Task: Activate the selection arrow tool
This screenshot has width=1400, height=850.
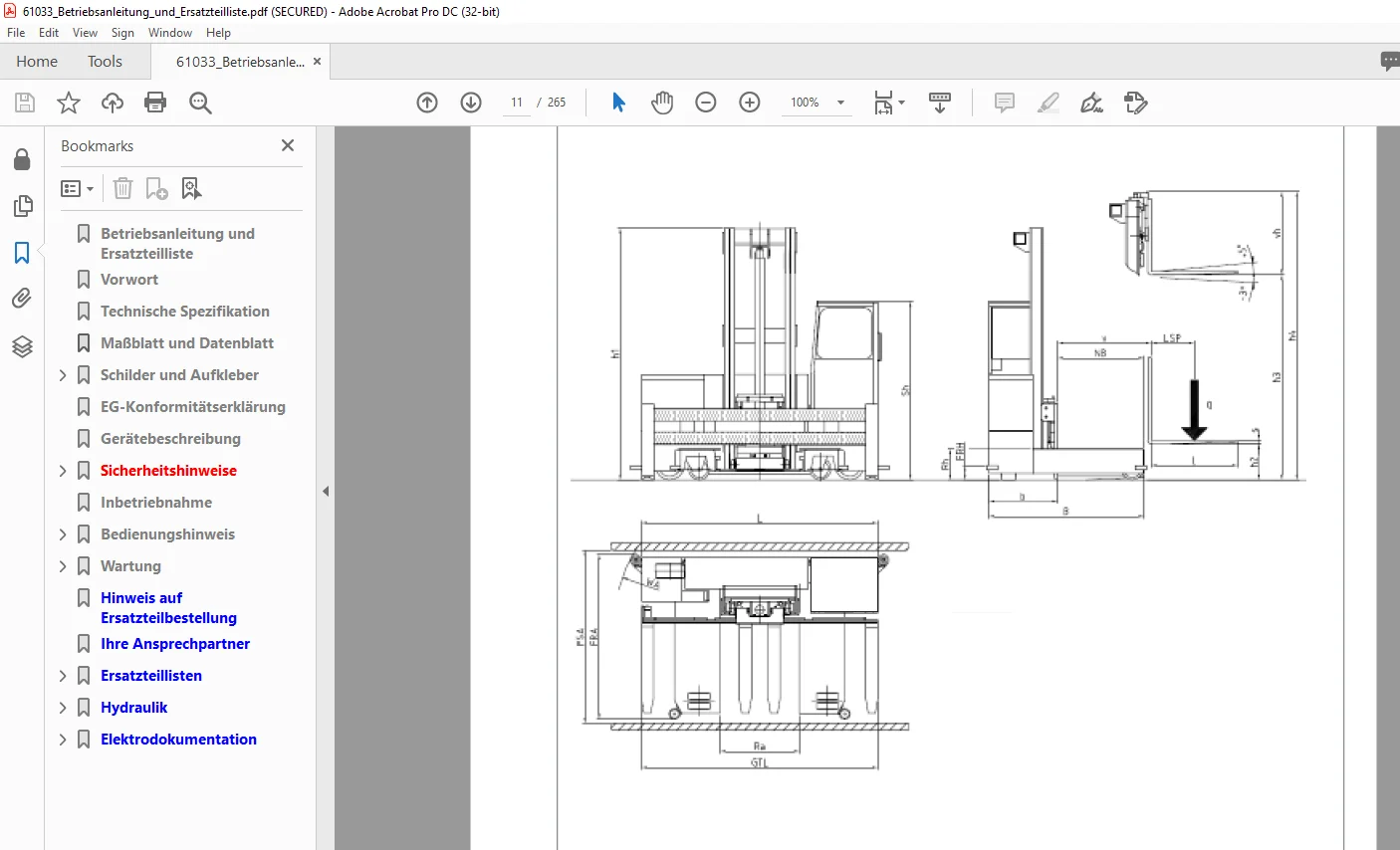Action: pyautogui.click(x=618, y=103)
